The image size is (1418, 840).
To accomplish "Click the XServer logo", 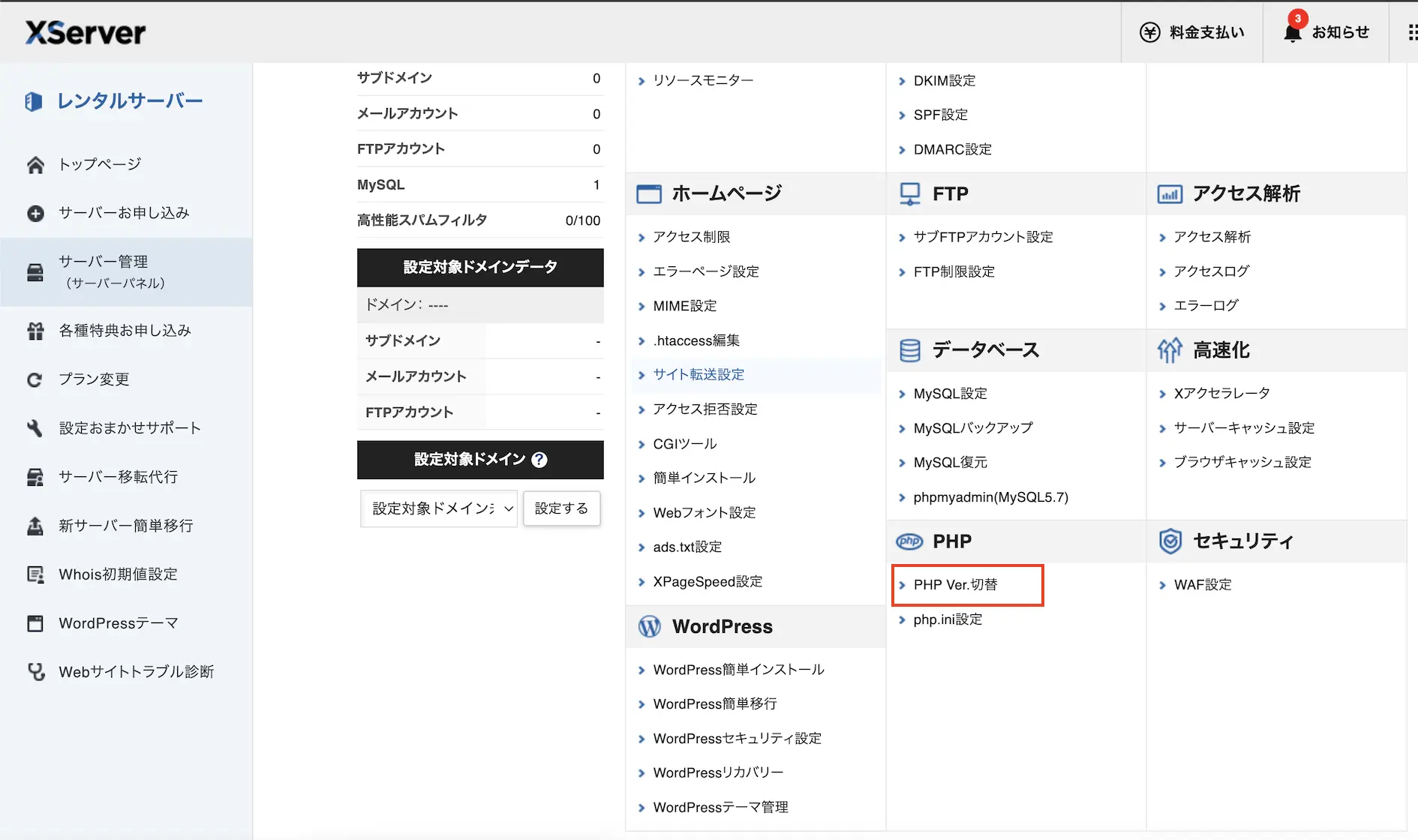I will tap(86, 32).
